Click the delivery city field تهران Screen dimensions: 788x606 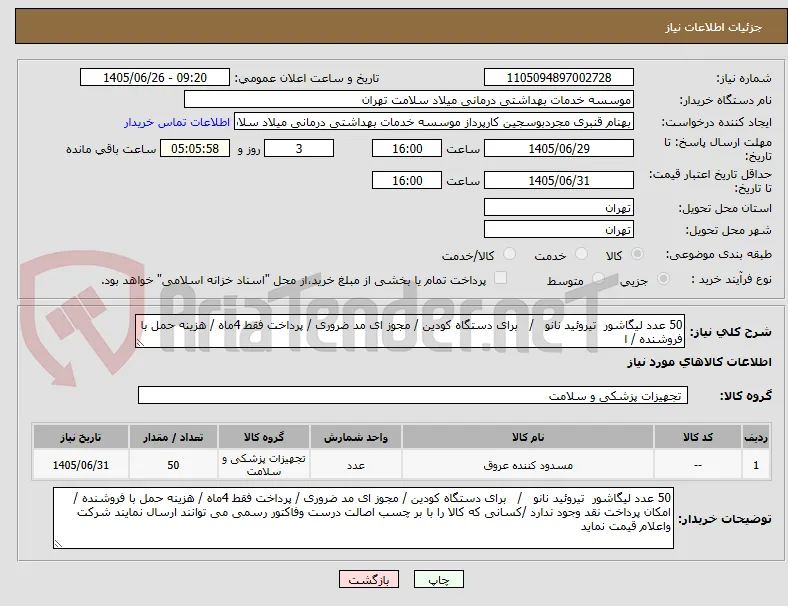(x=559, y=230)
